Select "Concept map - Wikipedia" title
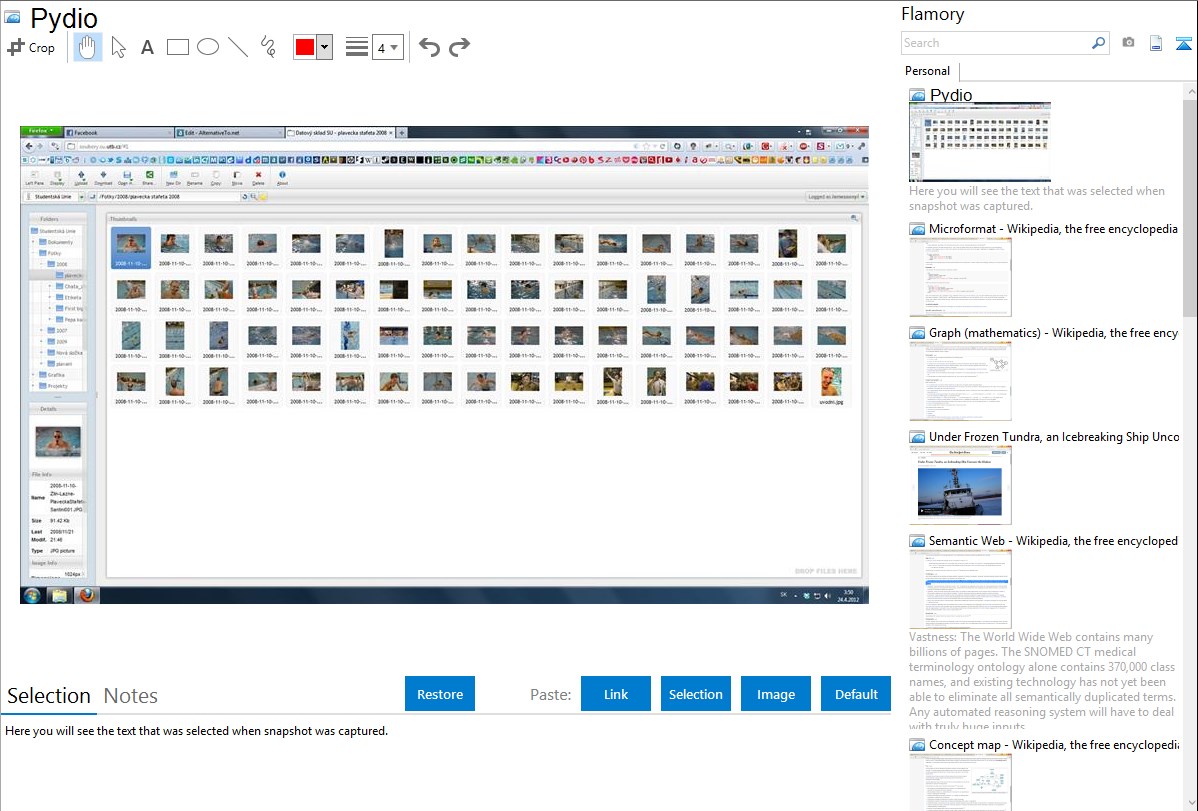The image size is (1198, 811). (1053, 744)
